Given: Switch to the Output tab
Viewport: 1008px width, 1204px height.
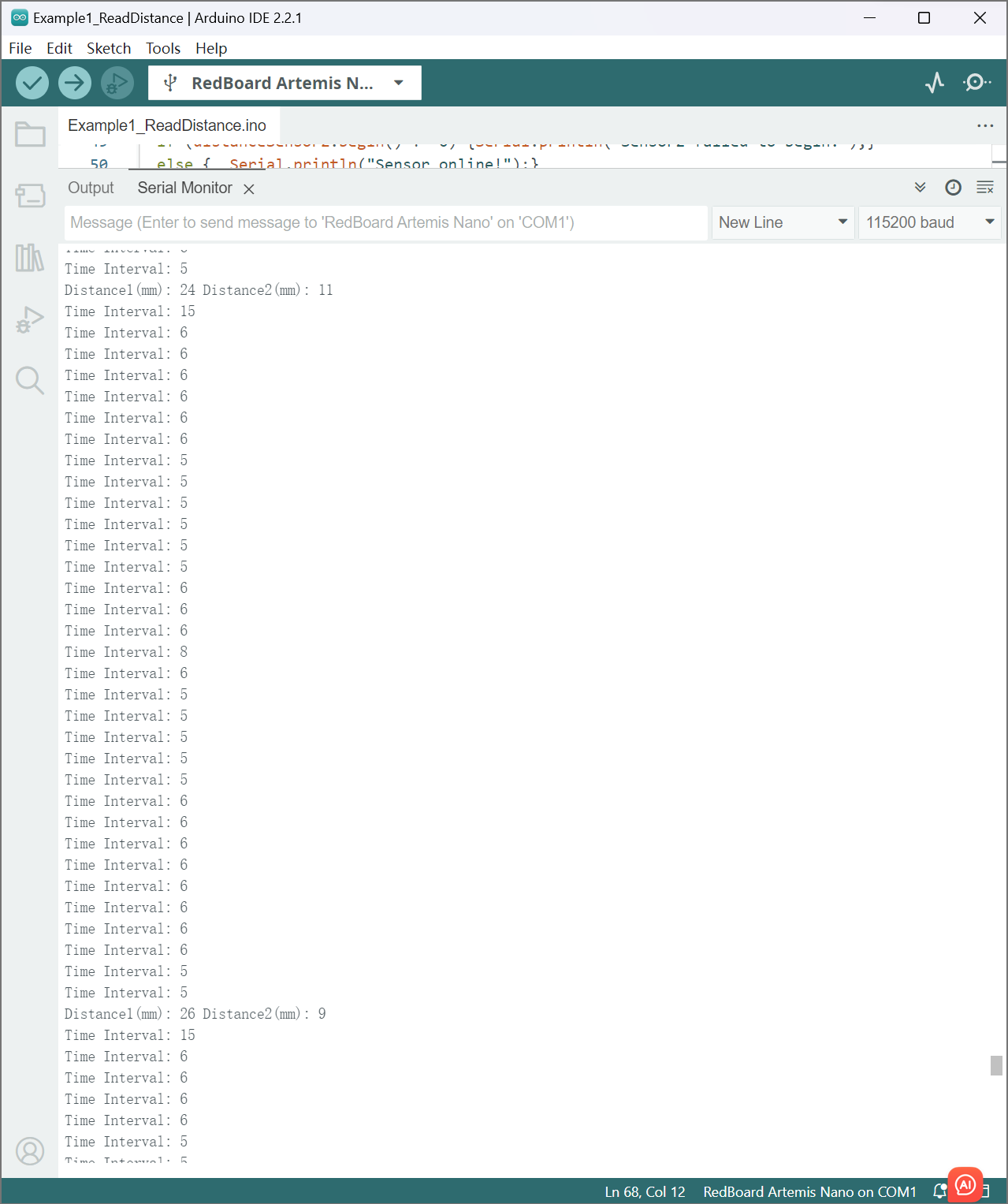Looking at the screenshot, I should coord(91,188).
